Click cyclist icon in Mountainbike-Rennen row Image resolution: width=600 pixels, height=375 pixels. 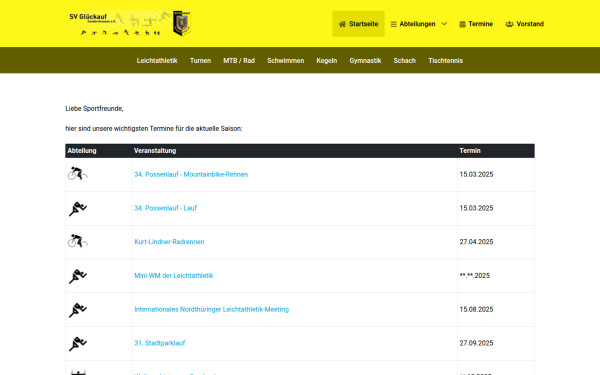pyautogui.click(x=78, y=174)
